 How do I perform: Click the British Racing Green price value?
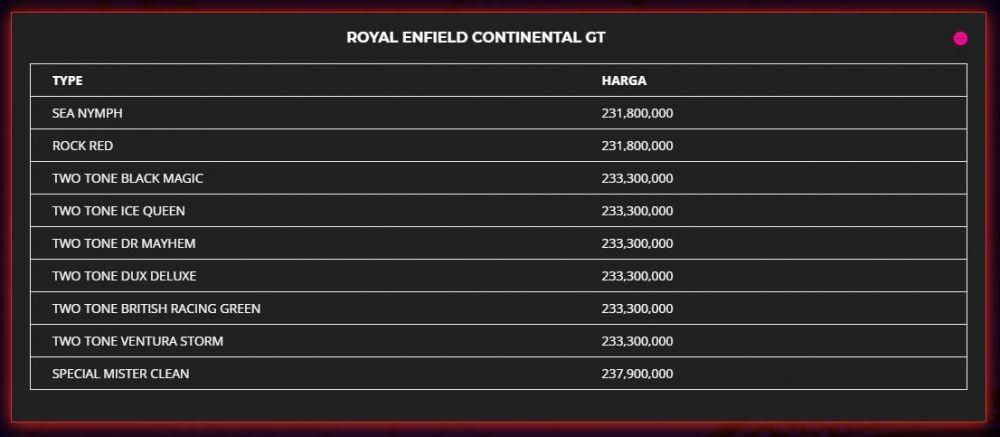(637, 309)
